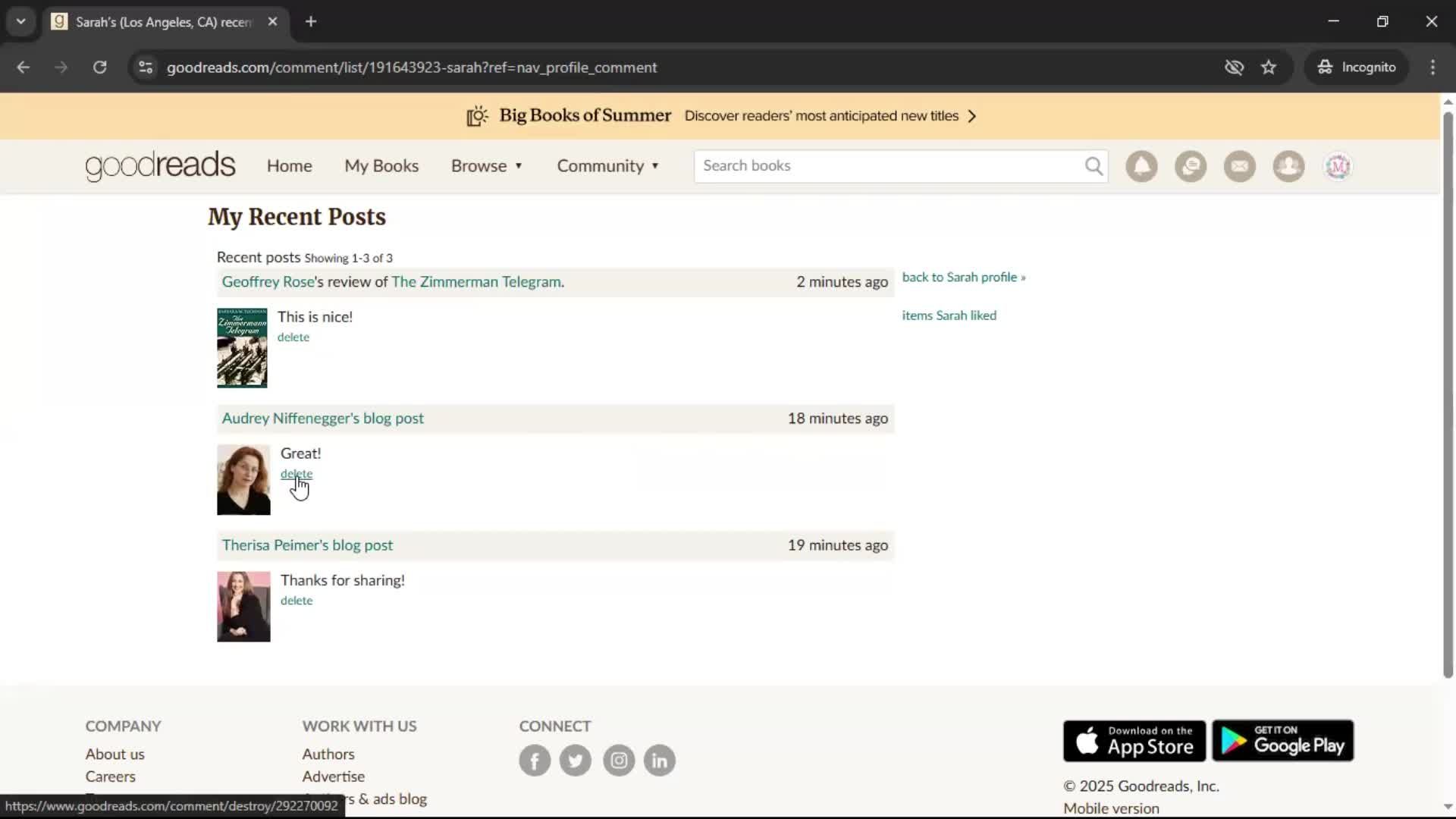The image size is (1456, 819).
Task: Click the browser back arrow
Action: point(24,67)
